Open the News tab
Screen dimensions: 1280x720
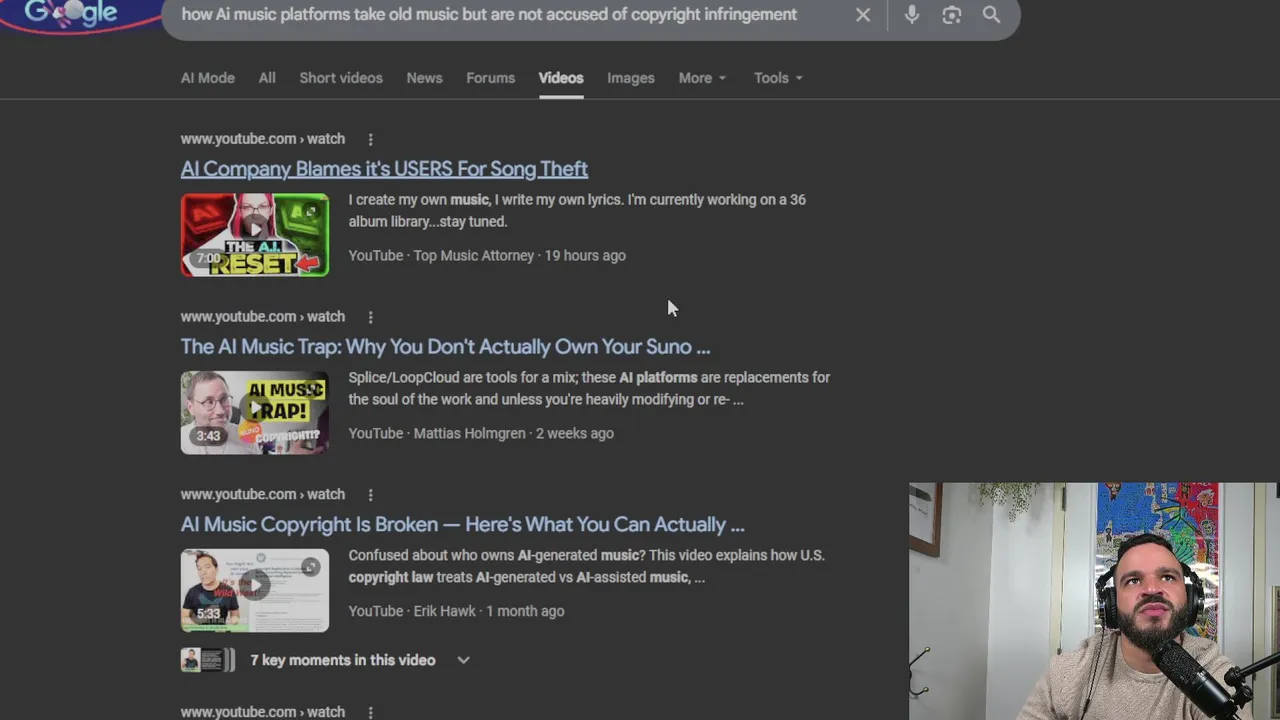click(424, 78)
